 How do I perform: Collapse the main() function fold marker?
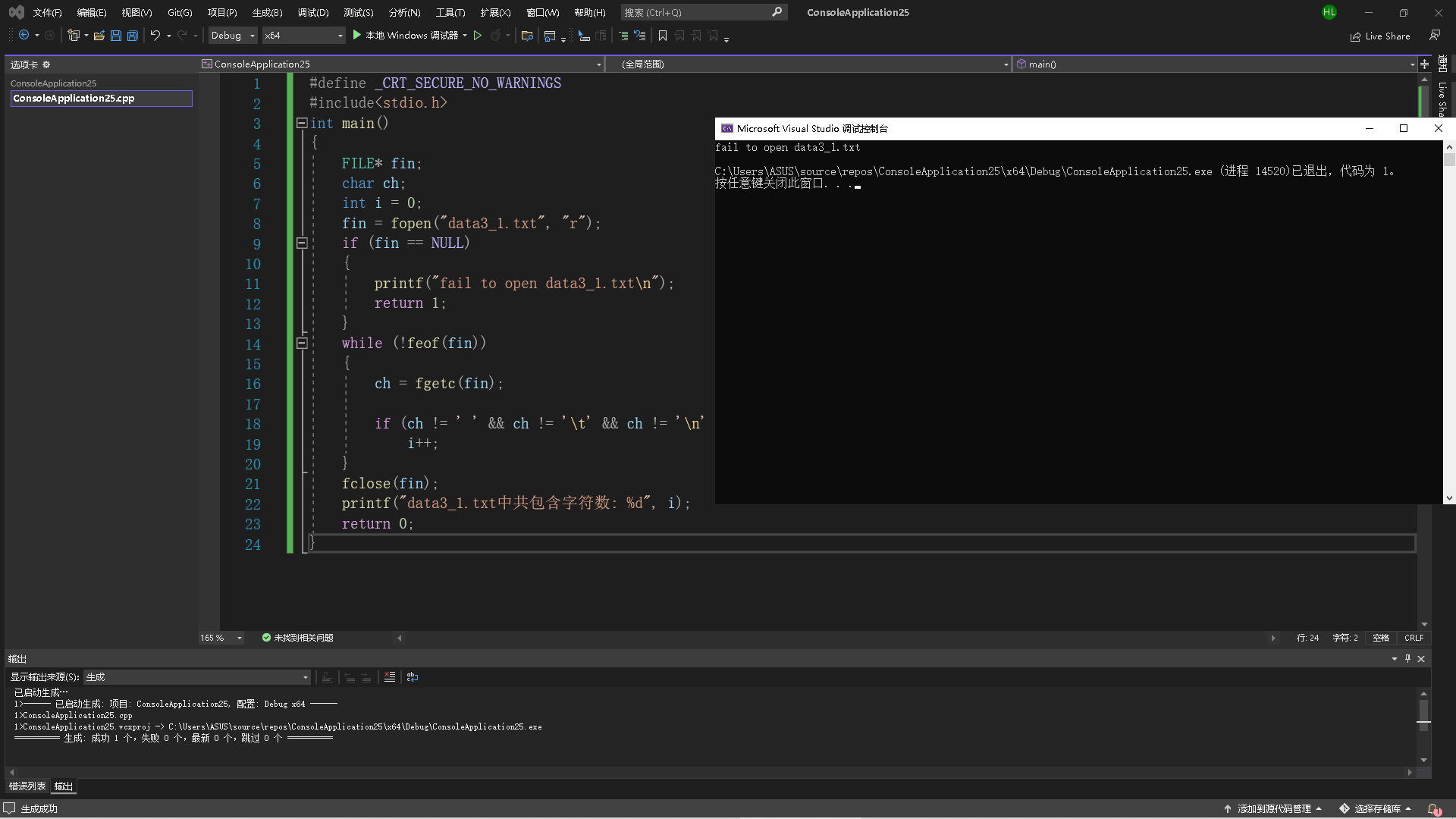coord(302,123)
